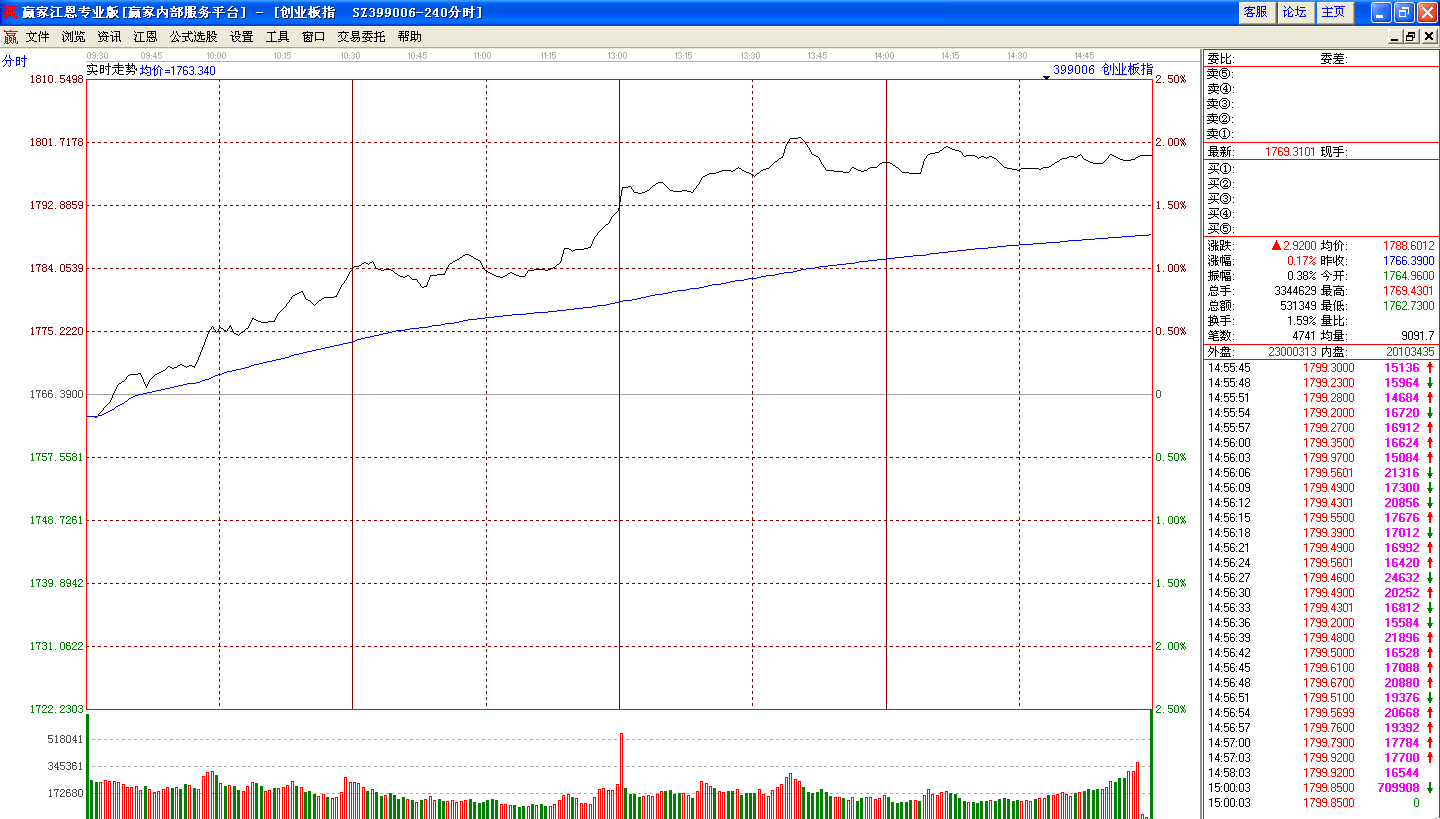Open the 公式选股 menu
This screenshot has height=819, width=1440.
[x=193, y=36]
